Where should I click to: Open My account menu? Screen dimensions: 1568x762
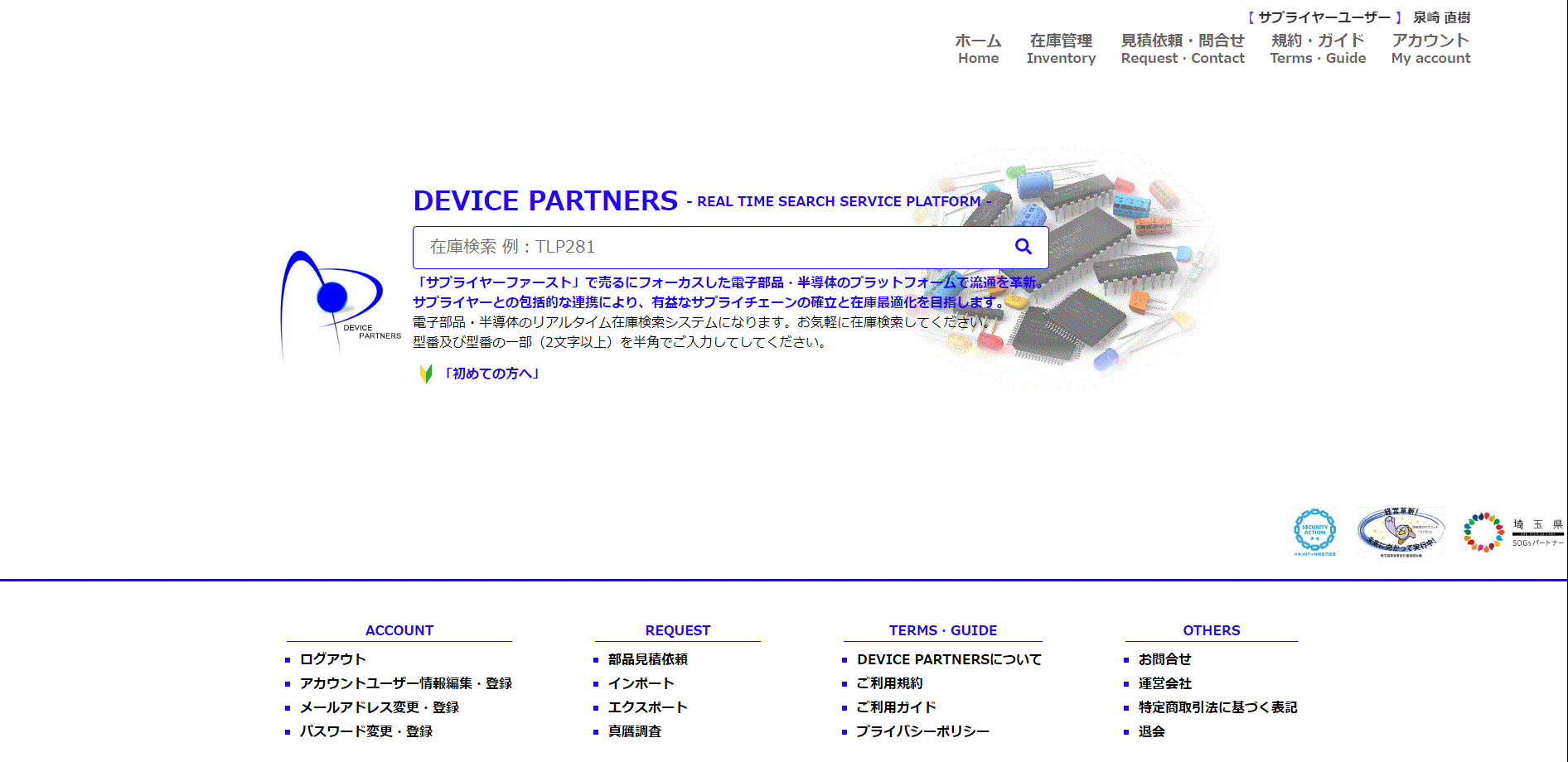click(1430, 49)
